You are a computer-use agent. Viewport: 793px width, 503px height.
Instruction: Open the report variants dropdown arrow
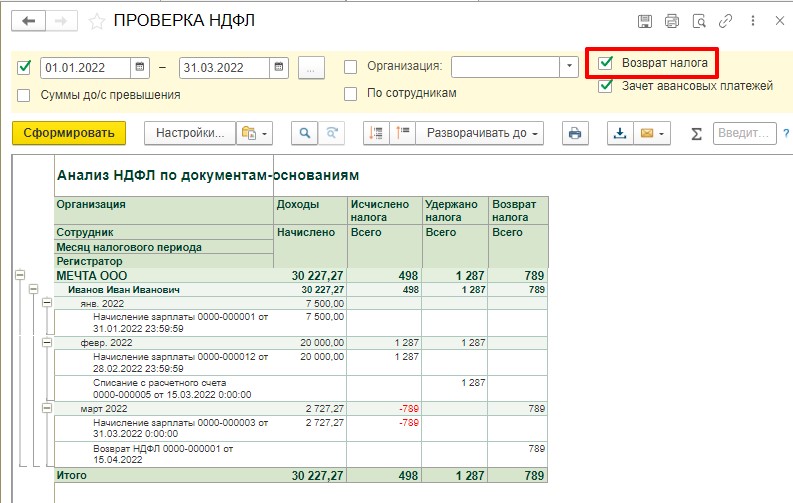pyautogui.click(x=265, y=134)
